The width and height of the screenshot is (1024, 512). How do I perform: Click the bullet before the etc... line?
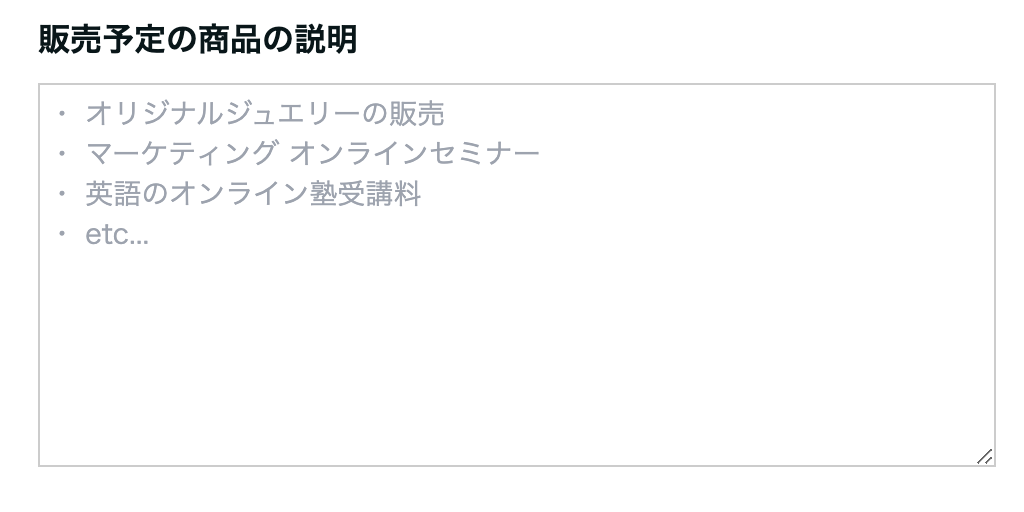(63, 235)
